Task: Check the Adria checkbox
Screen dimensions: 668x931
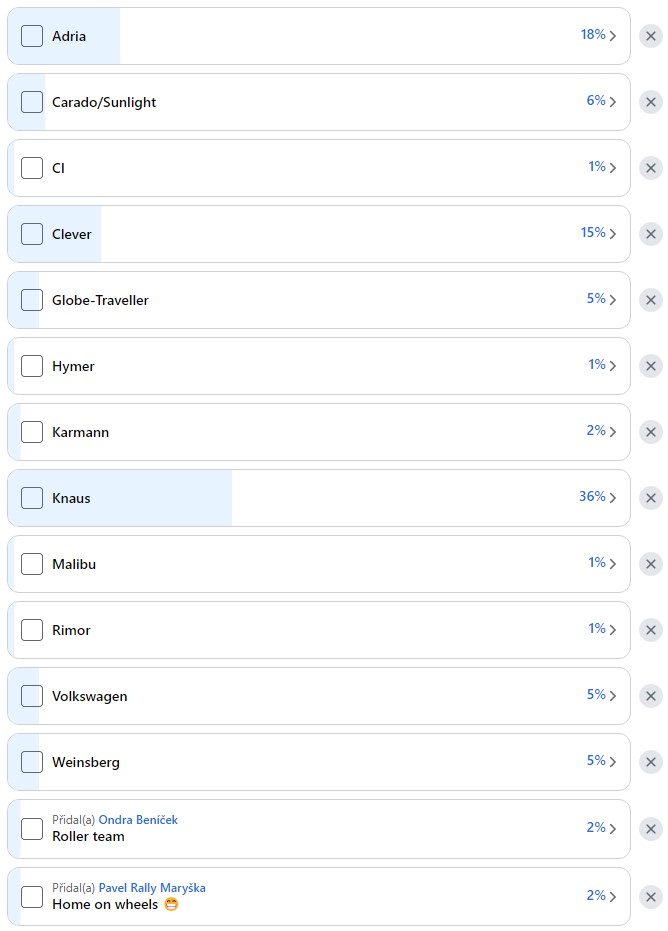Action: click(32, 36)
